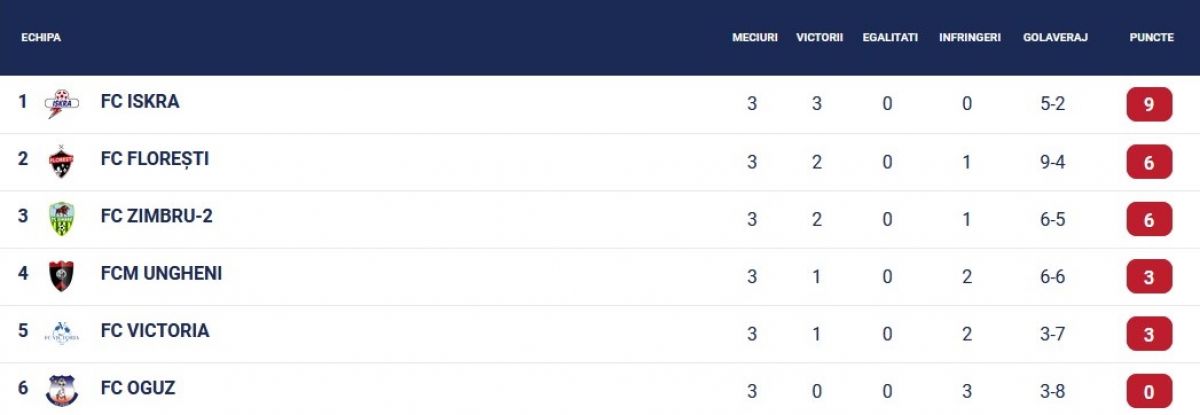
Task: Click the GOLAVERAJ column header
Action: pos(1055,37)
